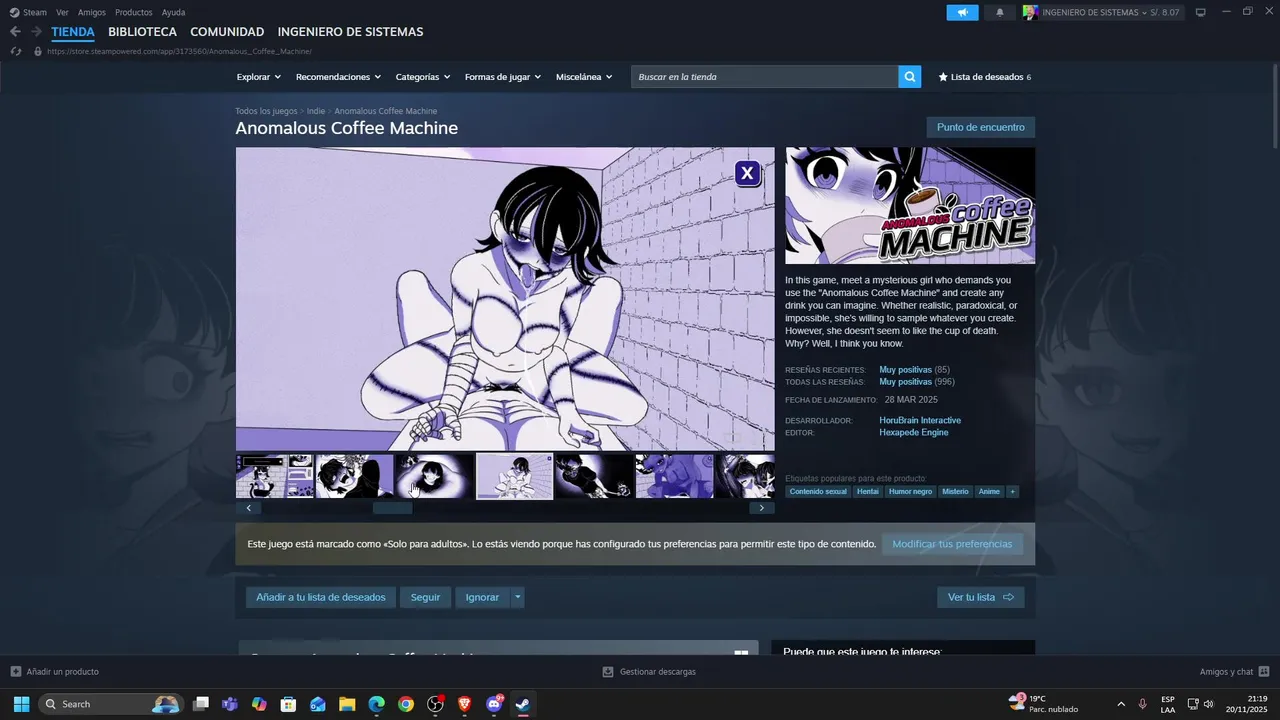The image size is (1280, 720).
Task: Open publisher Hexapede Engine link
Action: pyautogui.click(x=914, y=433)
